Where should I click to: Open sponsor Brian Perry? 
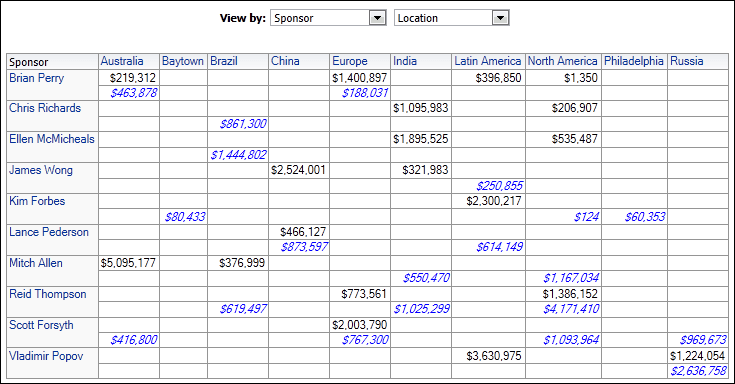(x=37, y=78)
